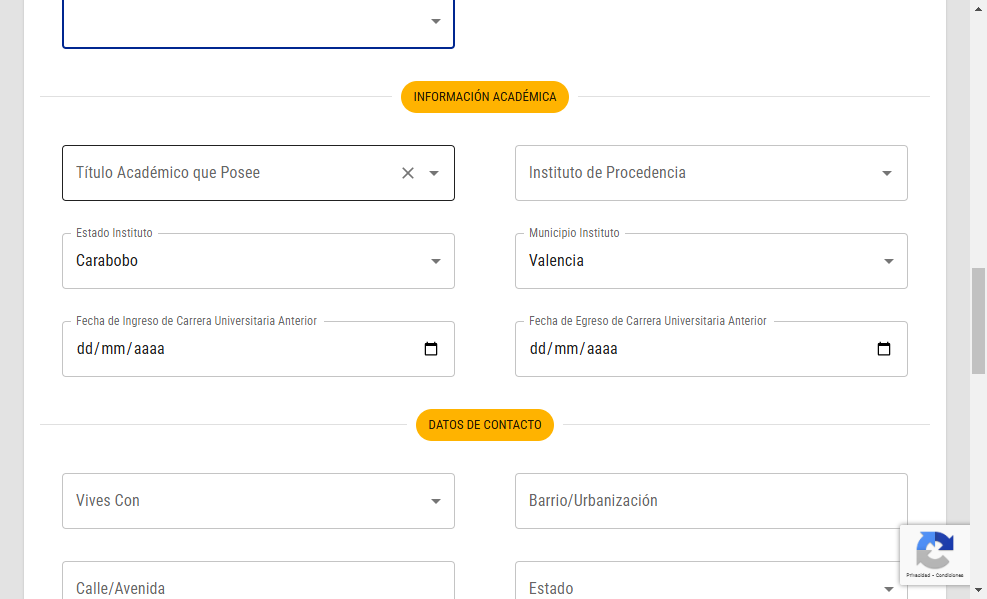The image size is (987, 599).
Task: Click the vertical scrollbar thumb
Action: 978,321
